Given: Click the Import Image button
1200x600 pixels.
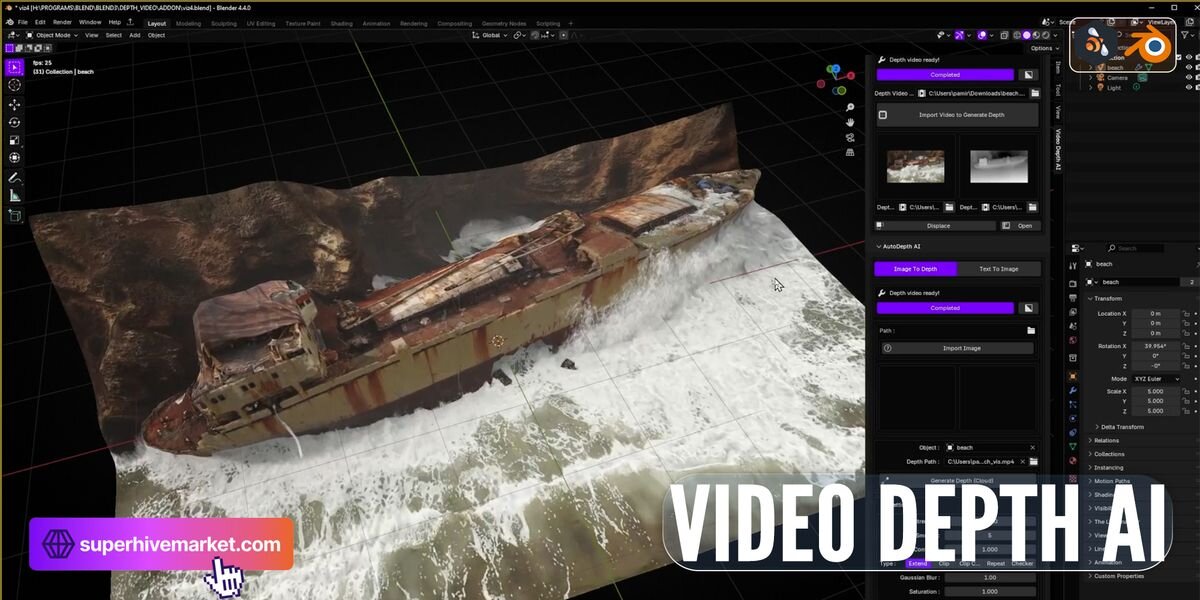Looking at the screenshot, I should 957,348.
